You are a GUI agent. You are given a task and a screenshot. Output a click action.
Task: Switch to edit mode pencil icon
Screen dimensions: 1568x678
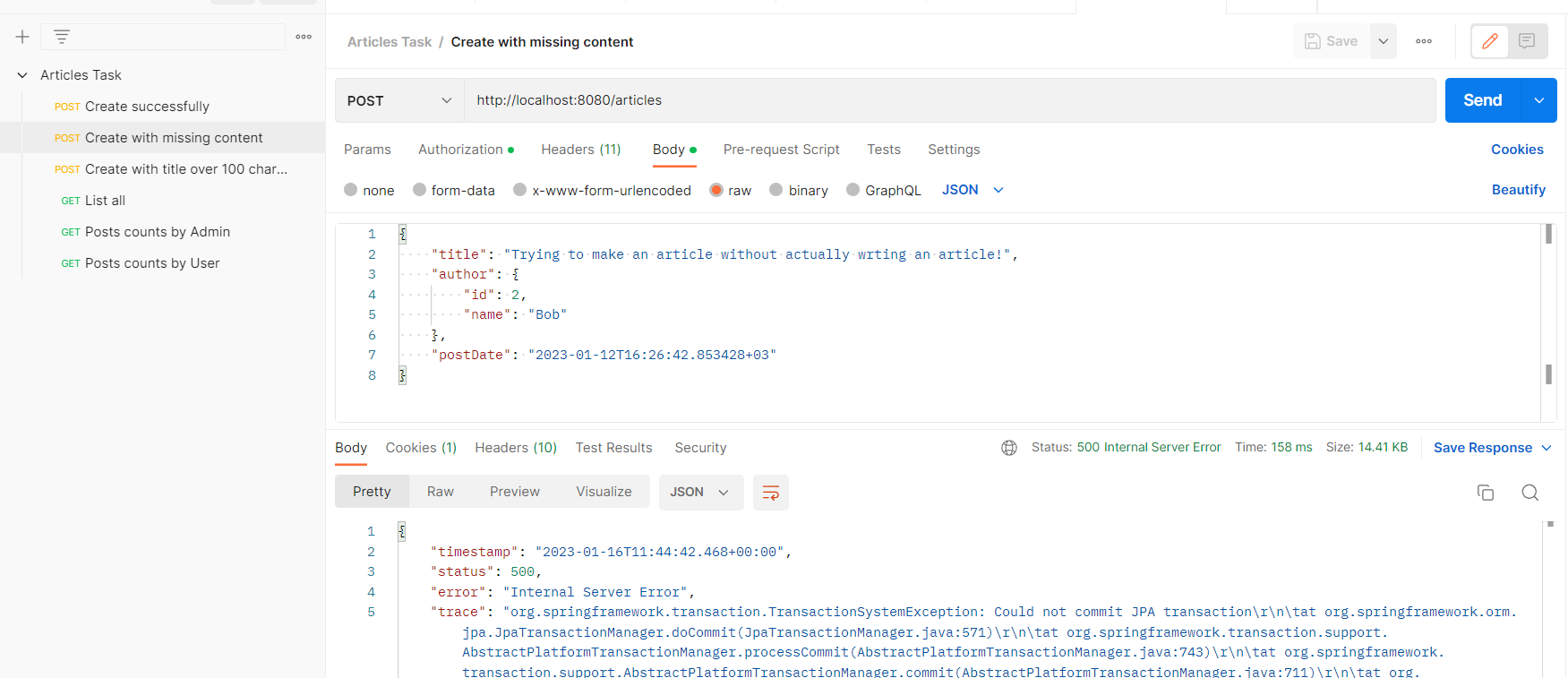(1490, 41)
